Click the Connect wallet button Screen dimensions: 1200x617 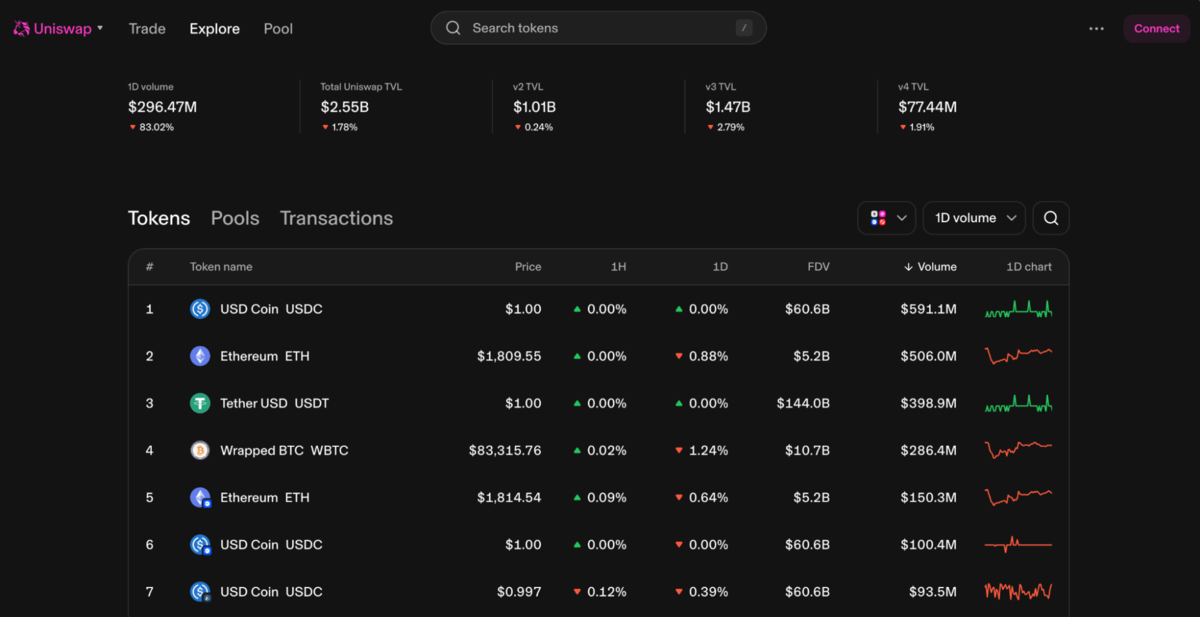click(1157, 29)
